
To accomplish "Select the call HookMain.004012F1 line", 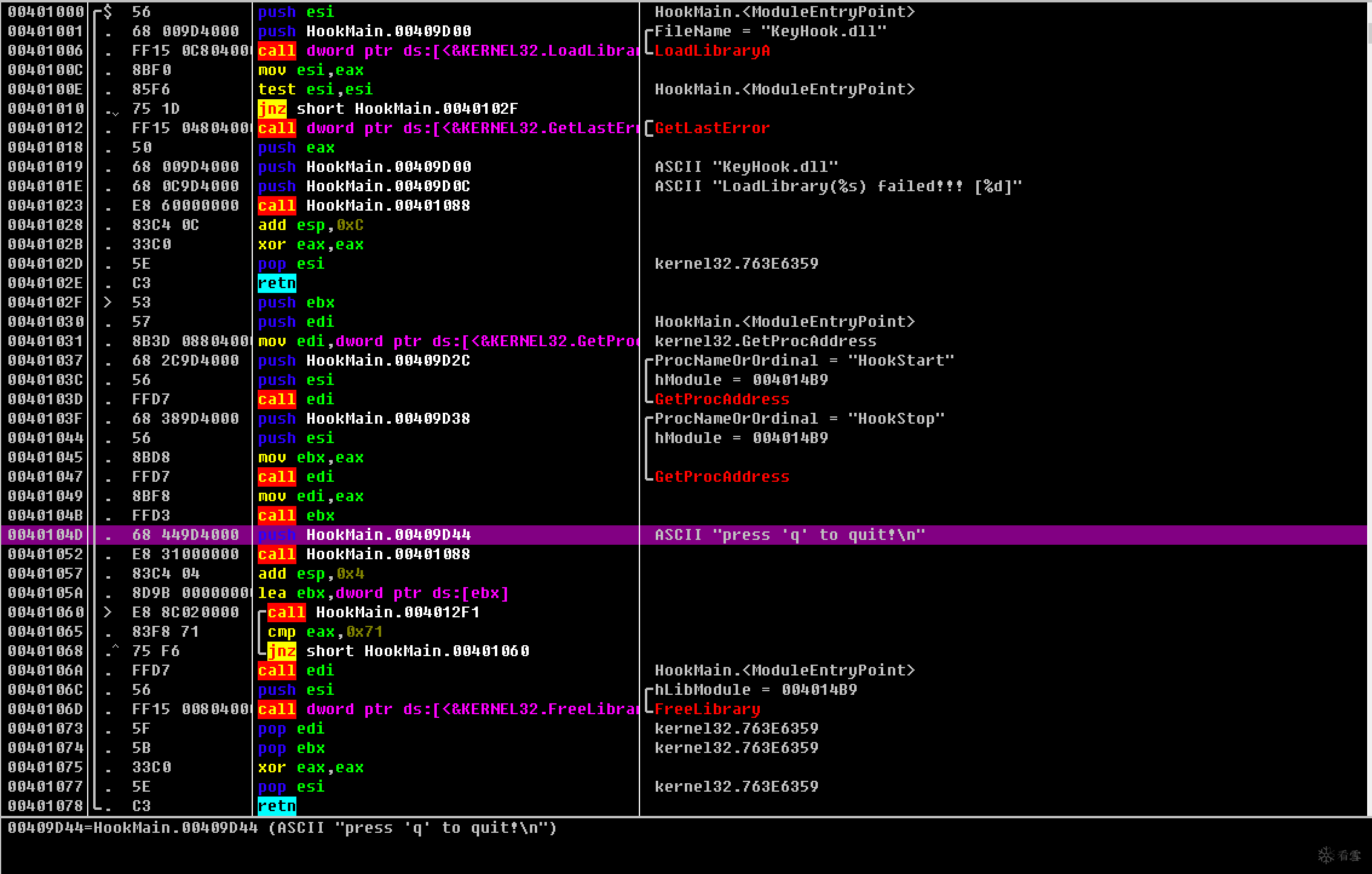I will (373, 612).
